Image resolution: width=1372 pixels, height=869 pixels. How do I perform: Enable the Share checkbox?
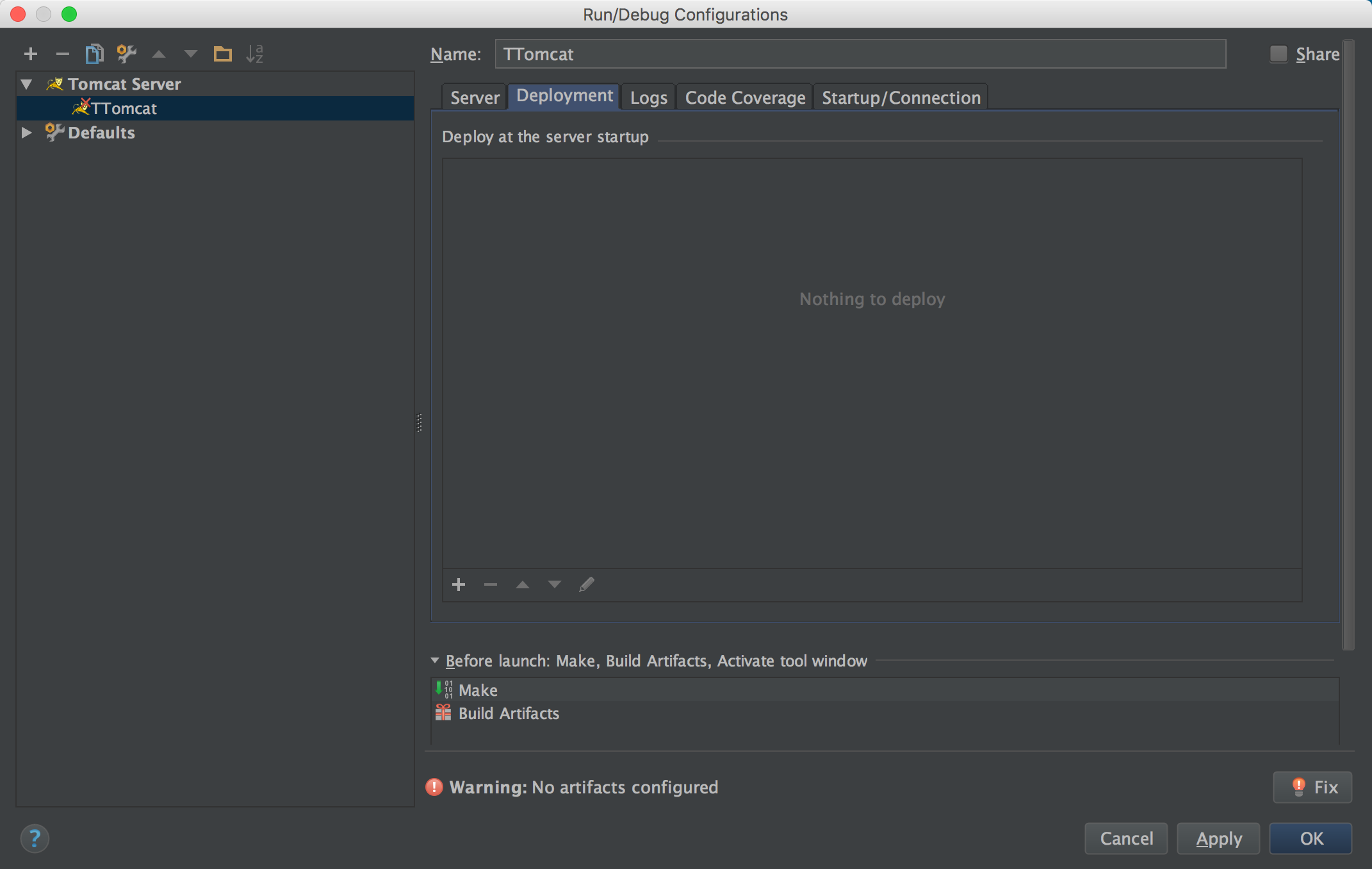tap(1278, 54)
